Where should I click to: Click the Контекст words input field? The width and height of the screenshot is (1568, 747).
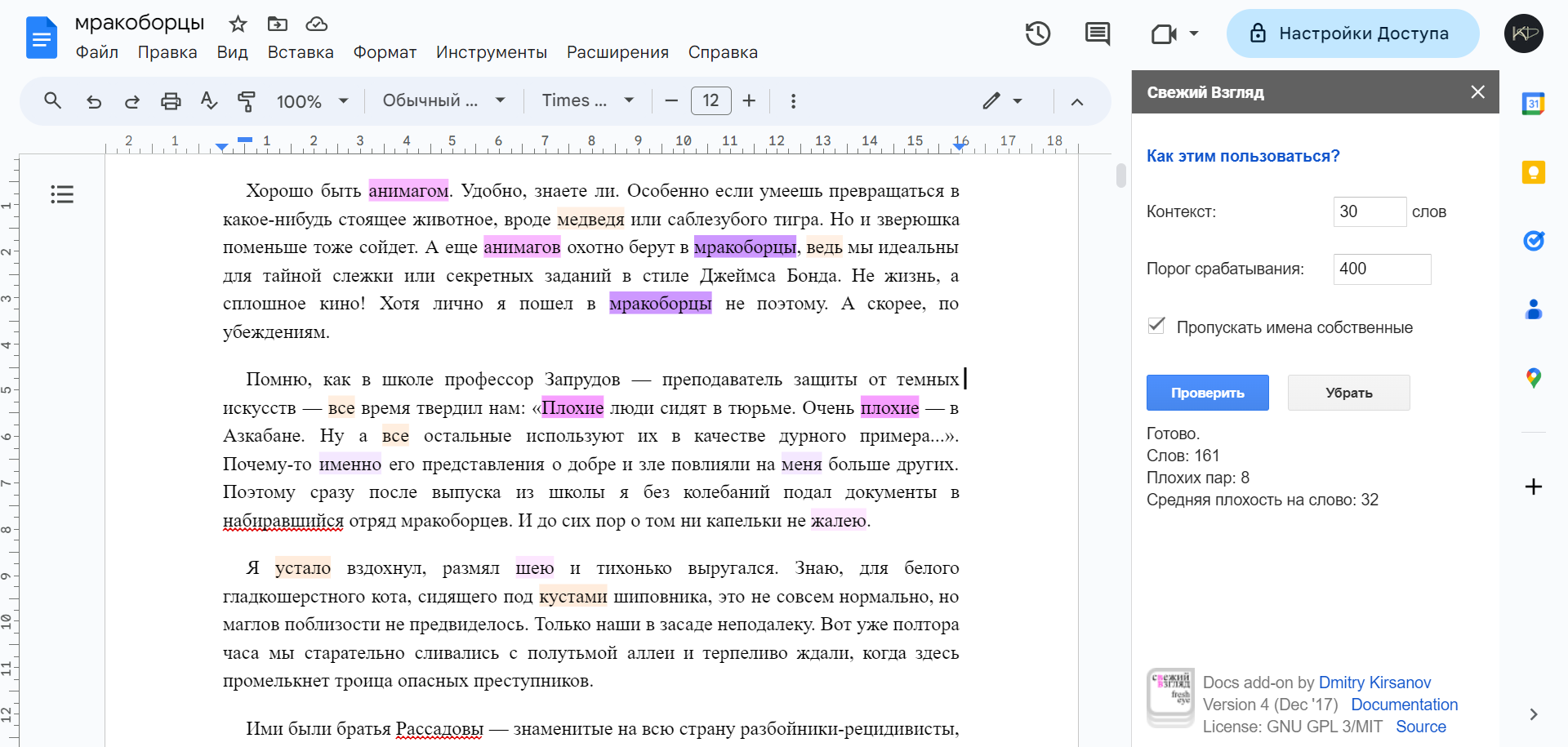tap(1370, 211)
